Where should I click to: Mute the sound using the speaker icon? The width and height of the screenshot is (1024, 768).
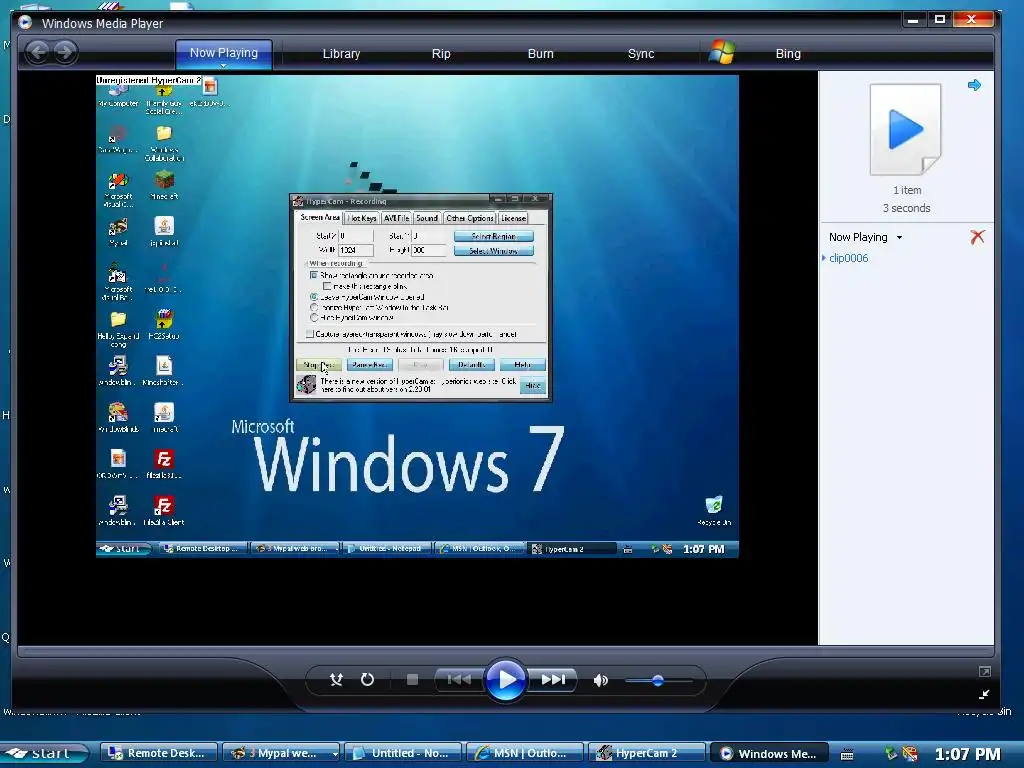tap(600, 680)
